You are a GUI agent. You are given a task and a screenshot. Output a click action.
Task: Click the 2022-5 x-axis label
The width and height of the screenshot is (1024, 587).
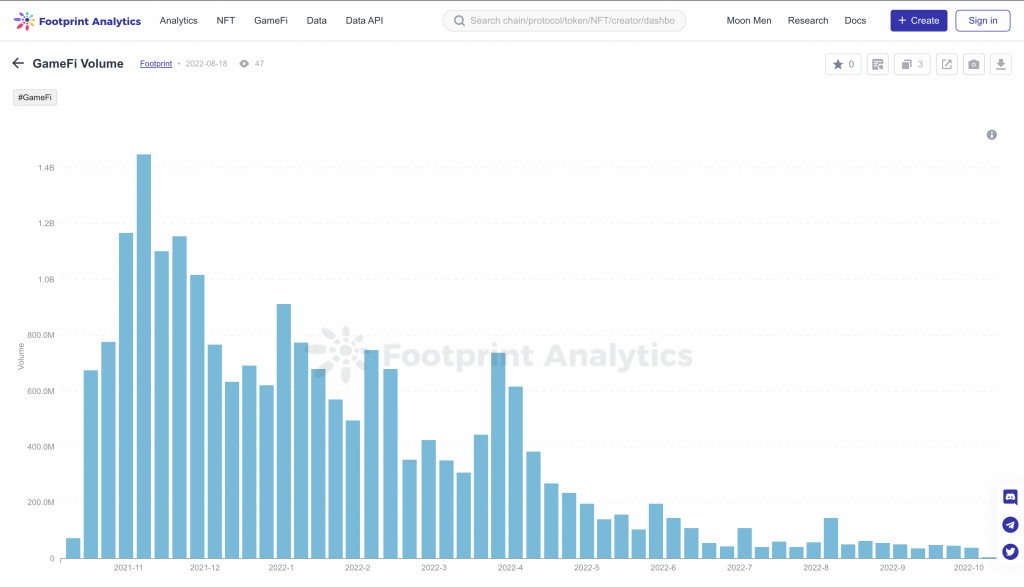coord(586,567)
